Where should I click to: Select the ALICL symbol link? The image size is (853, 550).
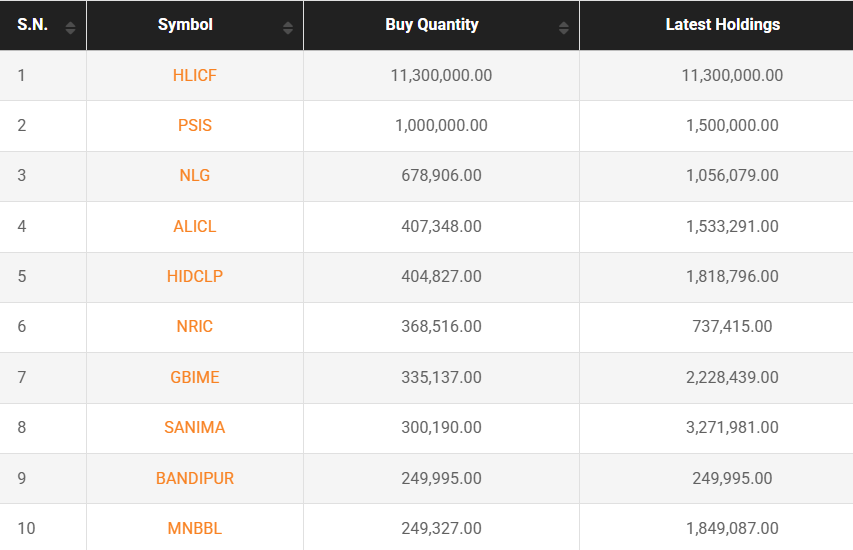pyautogui.click(x=194, y=227)
